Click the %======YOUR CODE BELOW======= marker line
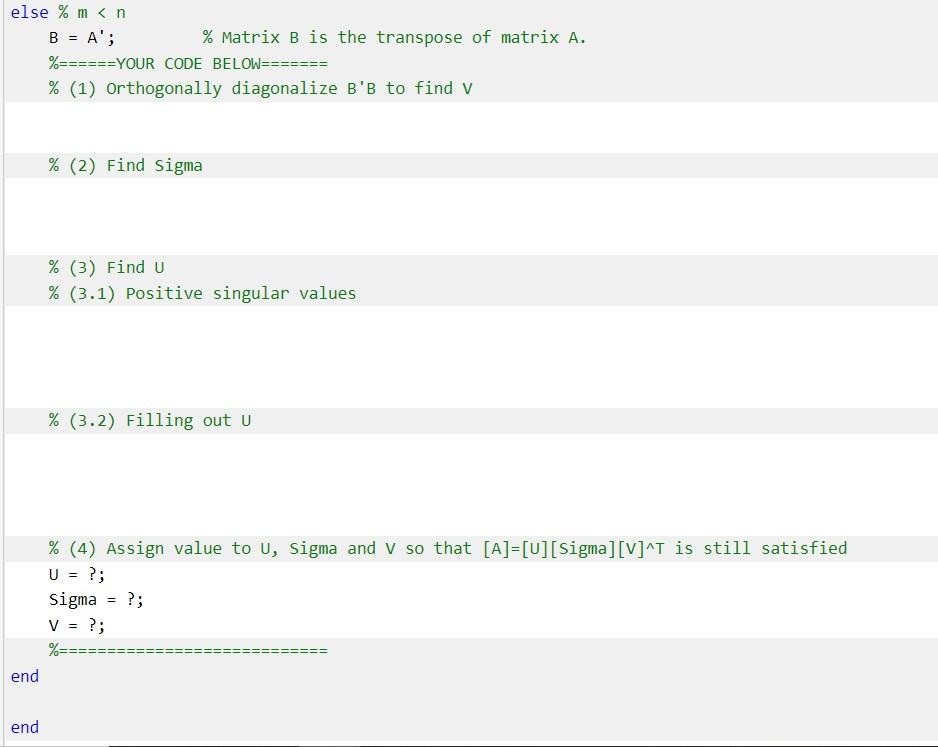Image resolution: width=938 pixels, height=747 pixels. click(187, 63)
